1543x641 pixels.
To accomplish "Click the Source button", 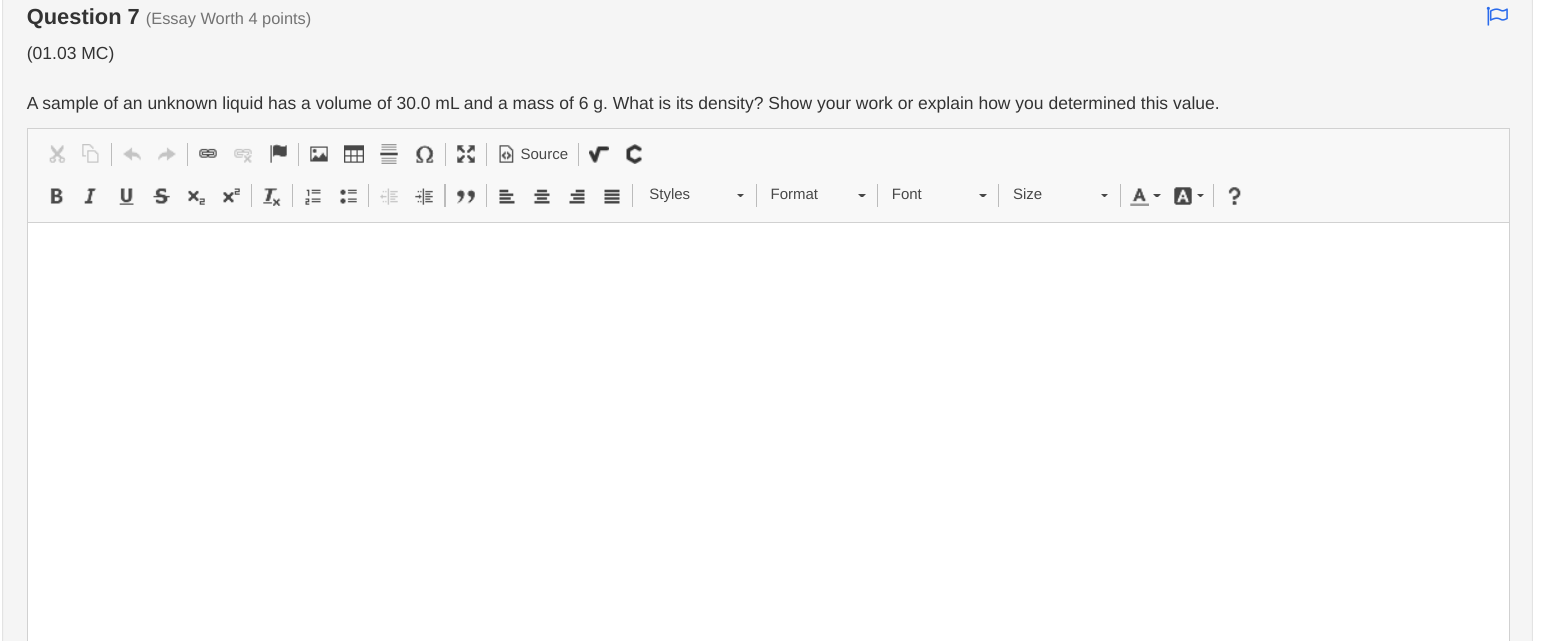I will pyautogui.click(x=533, y=154).
